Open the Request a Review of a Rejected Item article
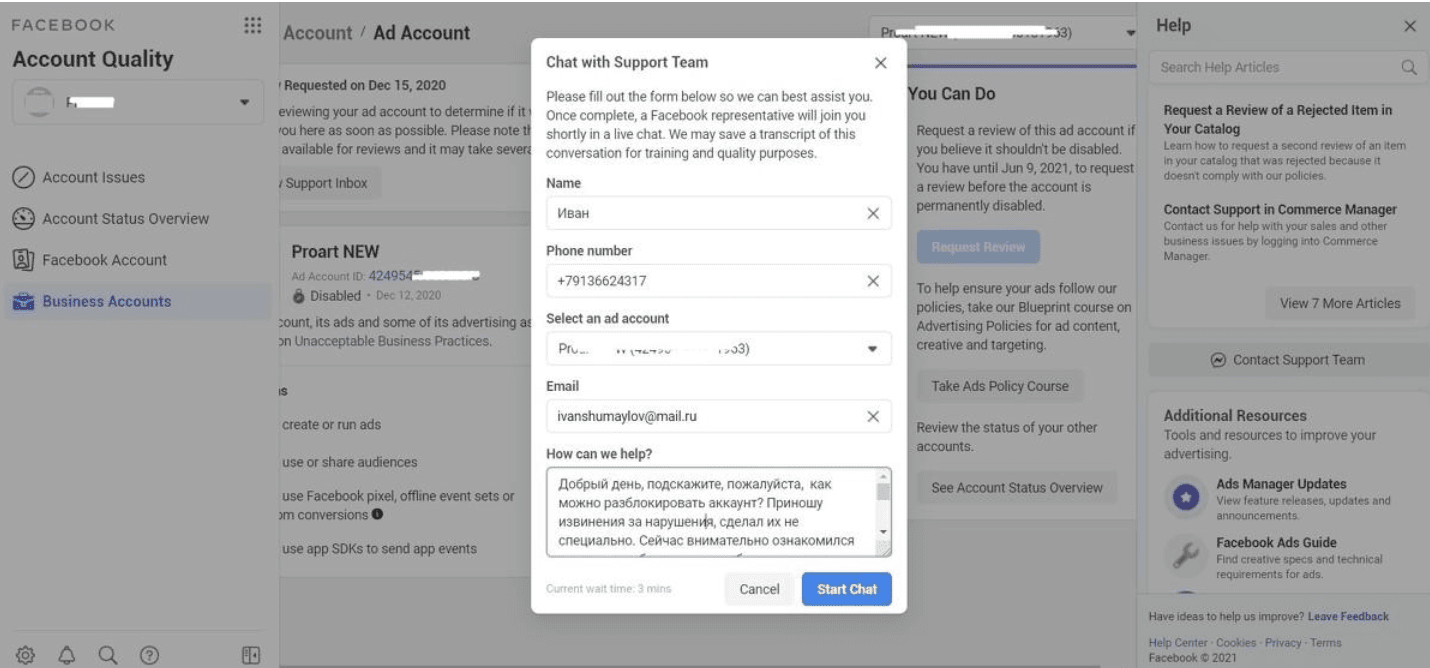 point(1280,119)
